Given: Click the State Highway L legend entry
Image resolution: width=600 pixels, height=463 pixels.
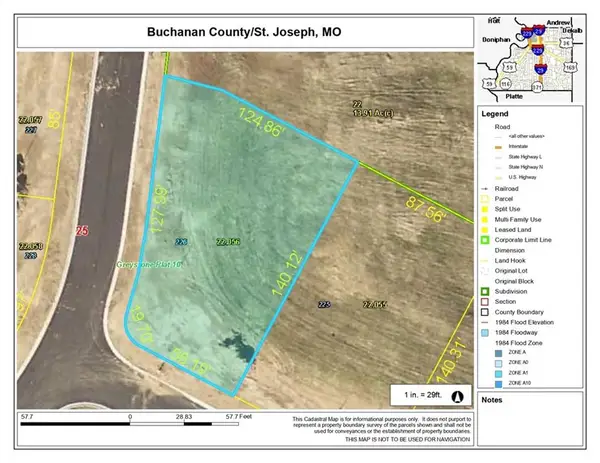Looking at the screenshot, I should click(525, 157).
